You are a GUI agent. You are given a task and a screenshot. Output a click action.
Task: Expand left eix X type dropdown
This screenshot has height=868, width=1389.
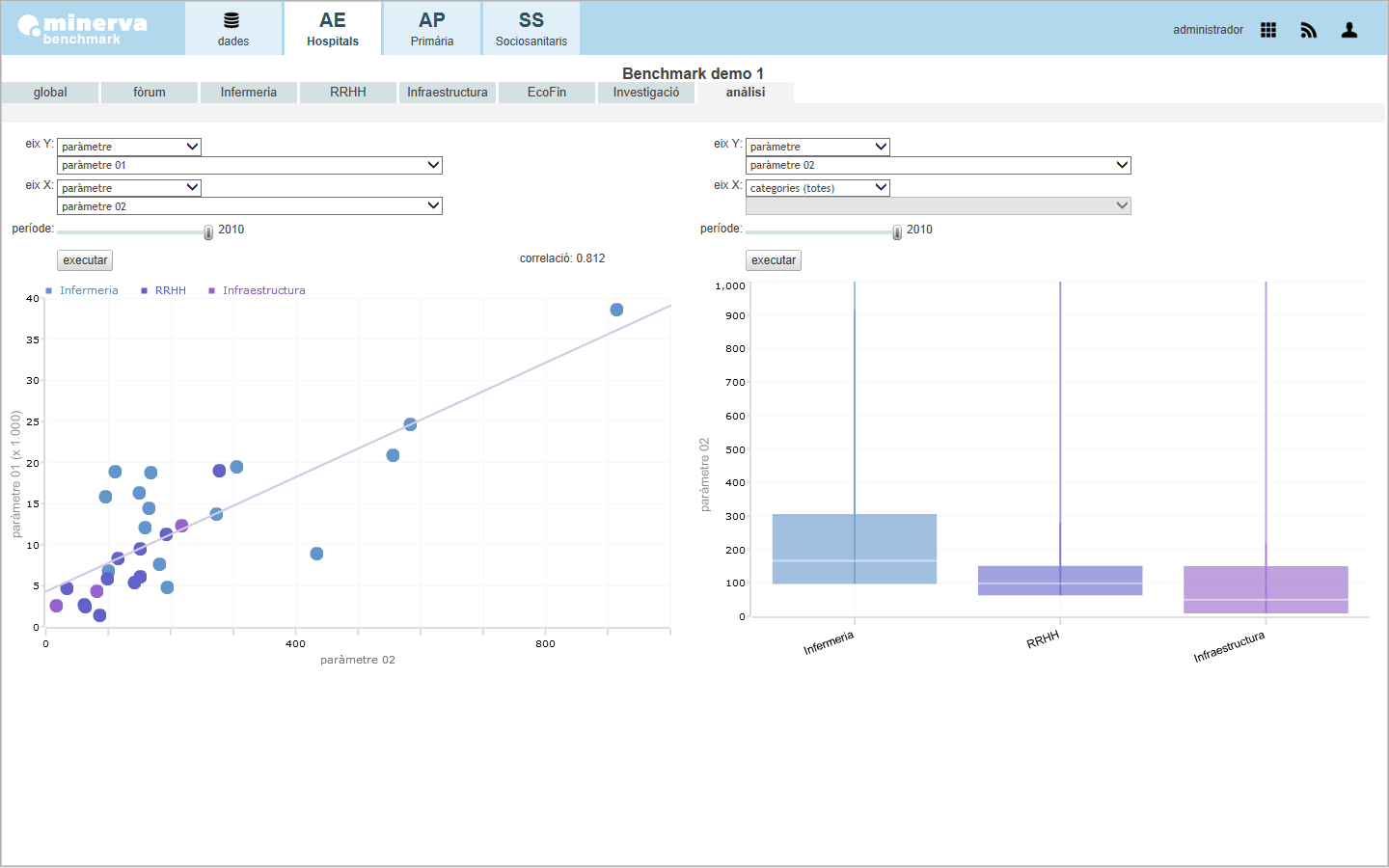pos(129,188)
